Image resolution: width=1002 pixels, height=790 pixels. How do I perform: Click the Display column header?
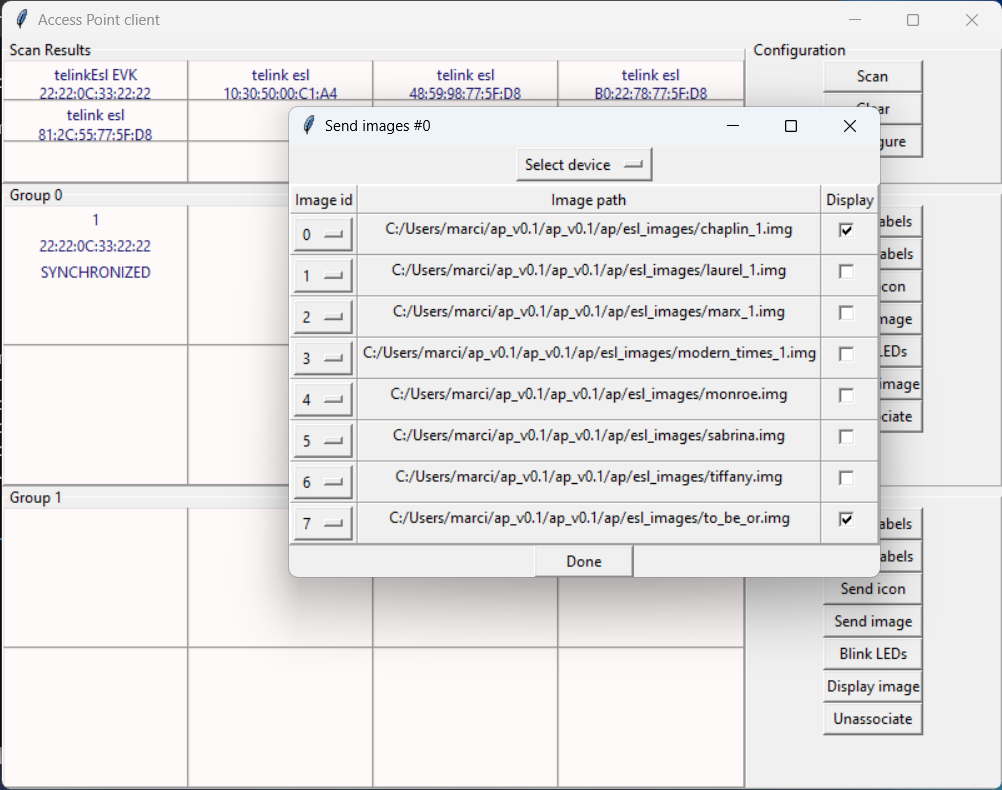click(849, 200)
